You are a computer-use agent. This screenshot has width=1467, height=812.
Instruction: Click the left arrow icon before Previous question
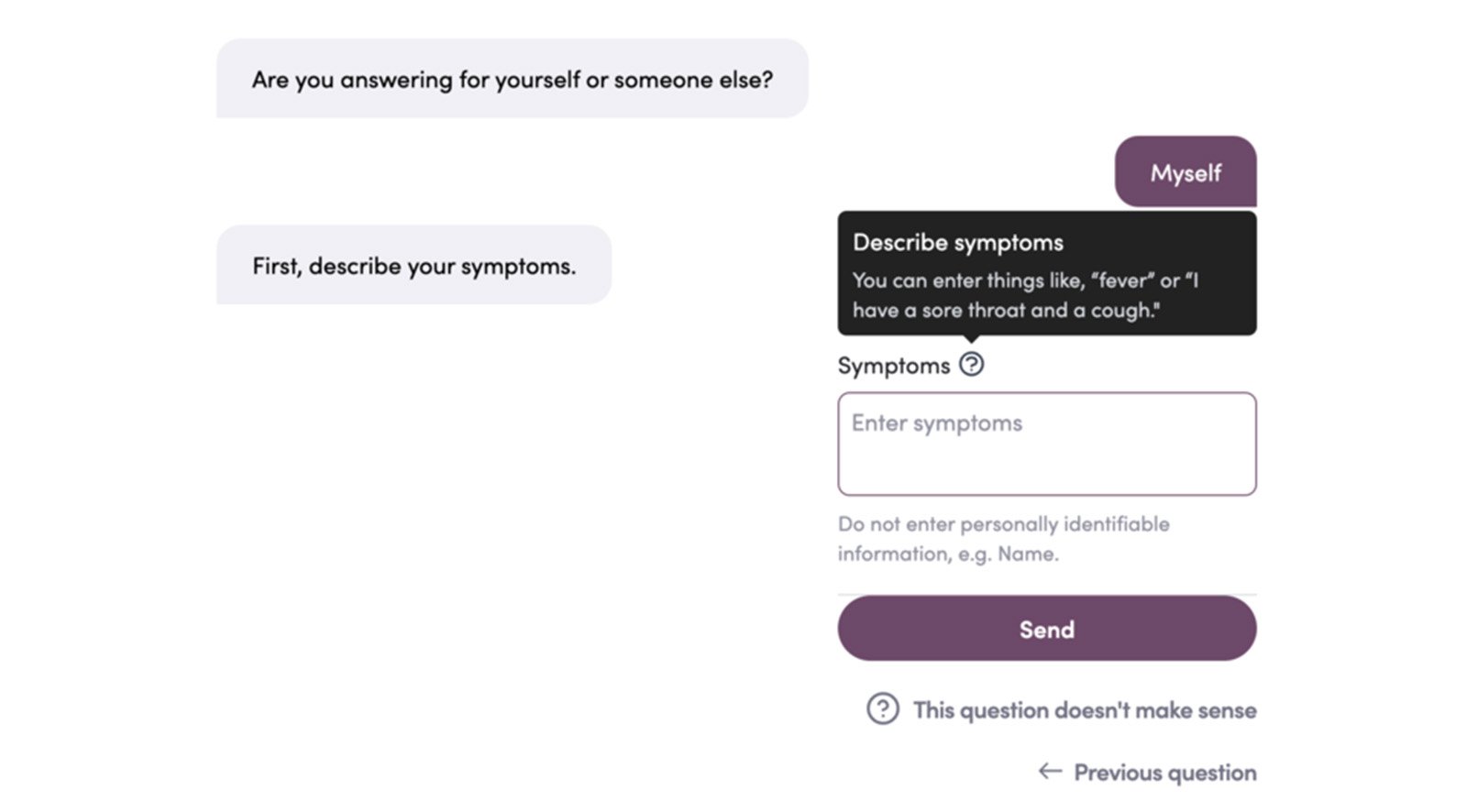click(x=1050, y=772)
